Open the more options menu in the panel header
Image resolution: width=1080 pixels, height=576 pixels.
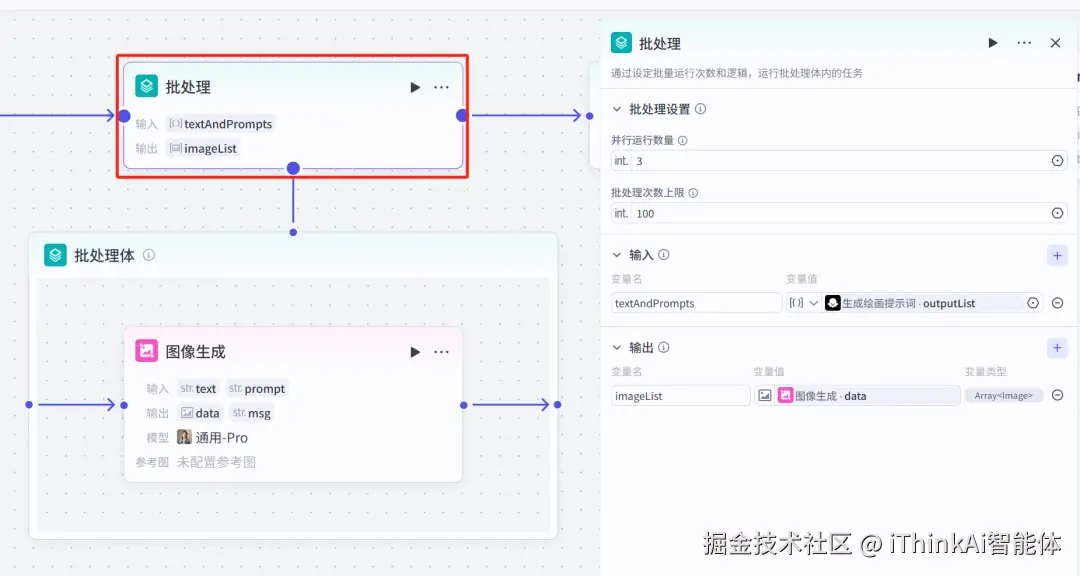click(1024, 43)
